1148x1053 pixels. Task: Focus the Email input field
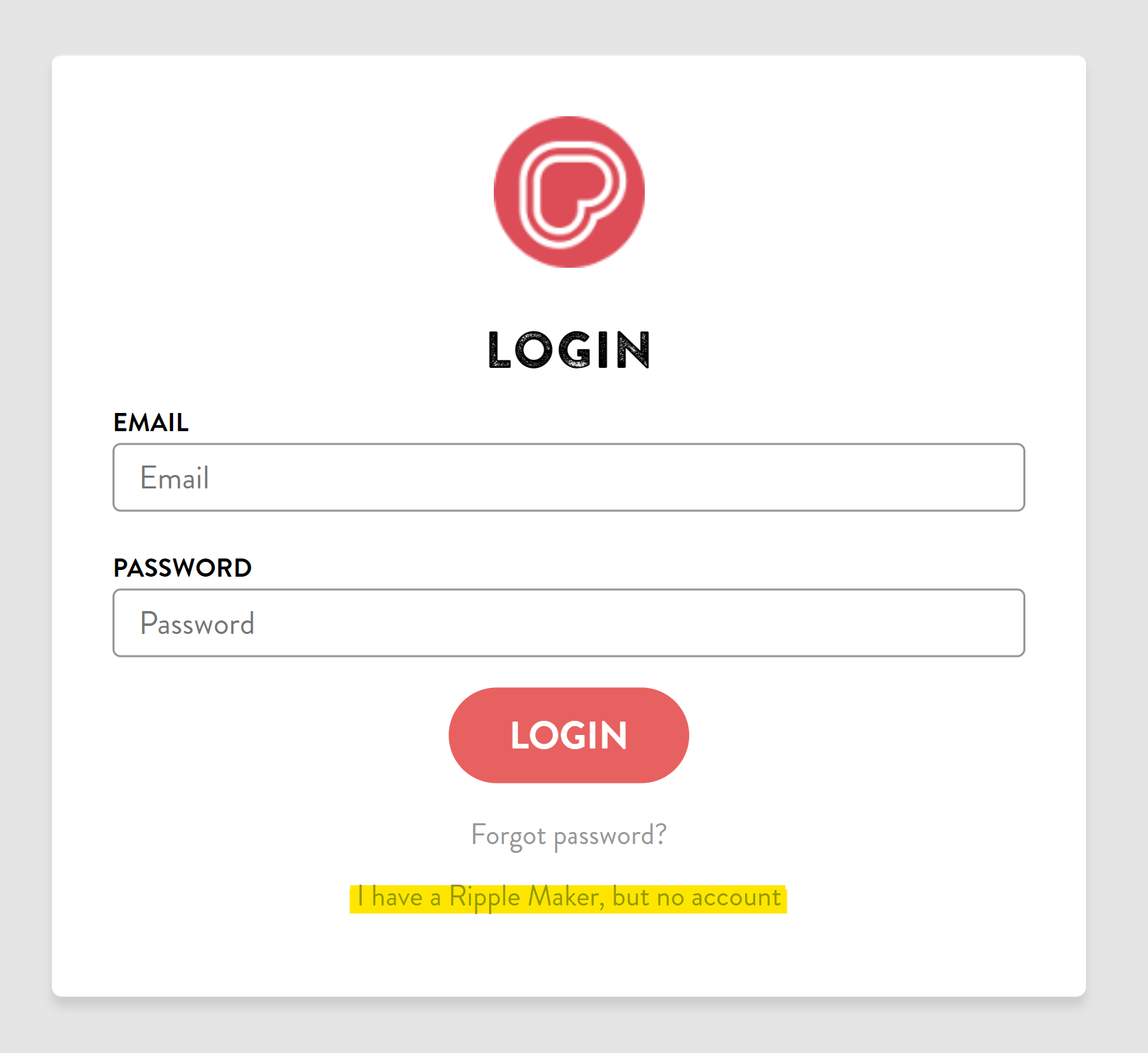point(569,477)
